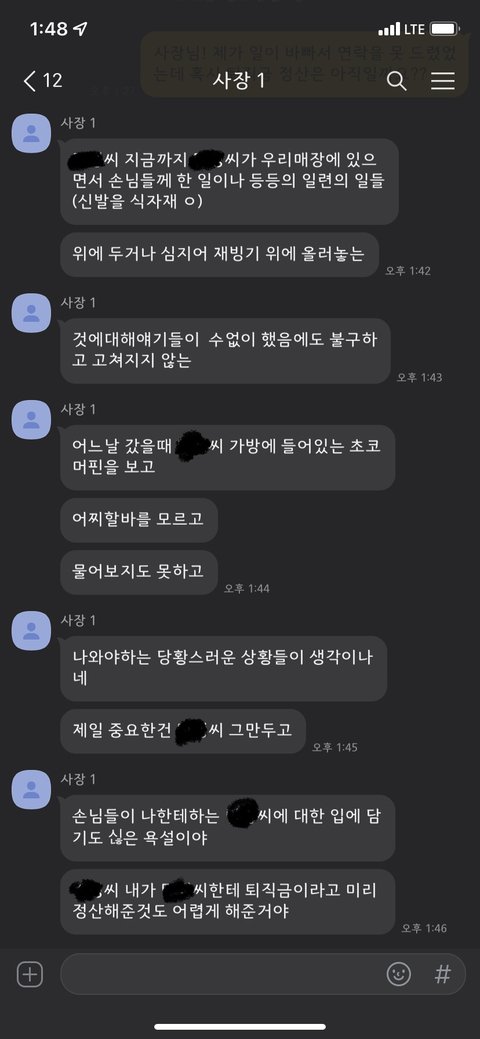The width and height of the screenshot is (480, 1039).
Task: Open the emoji smiley picker
Action: [398, 974]
